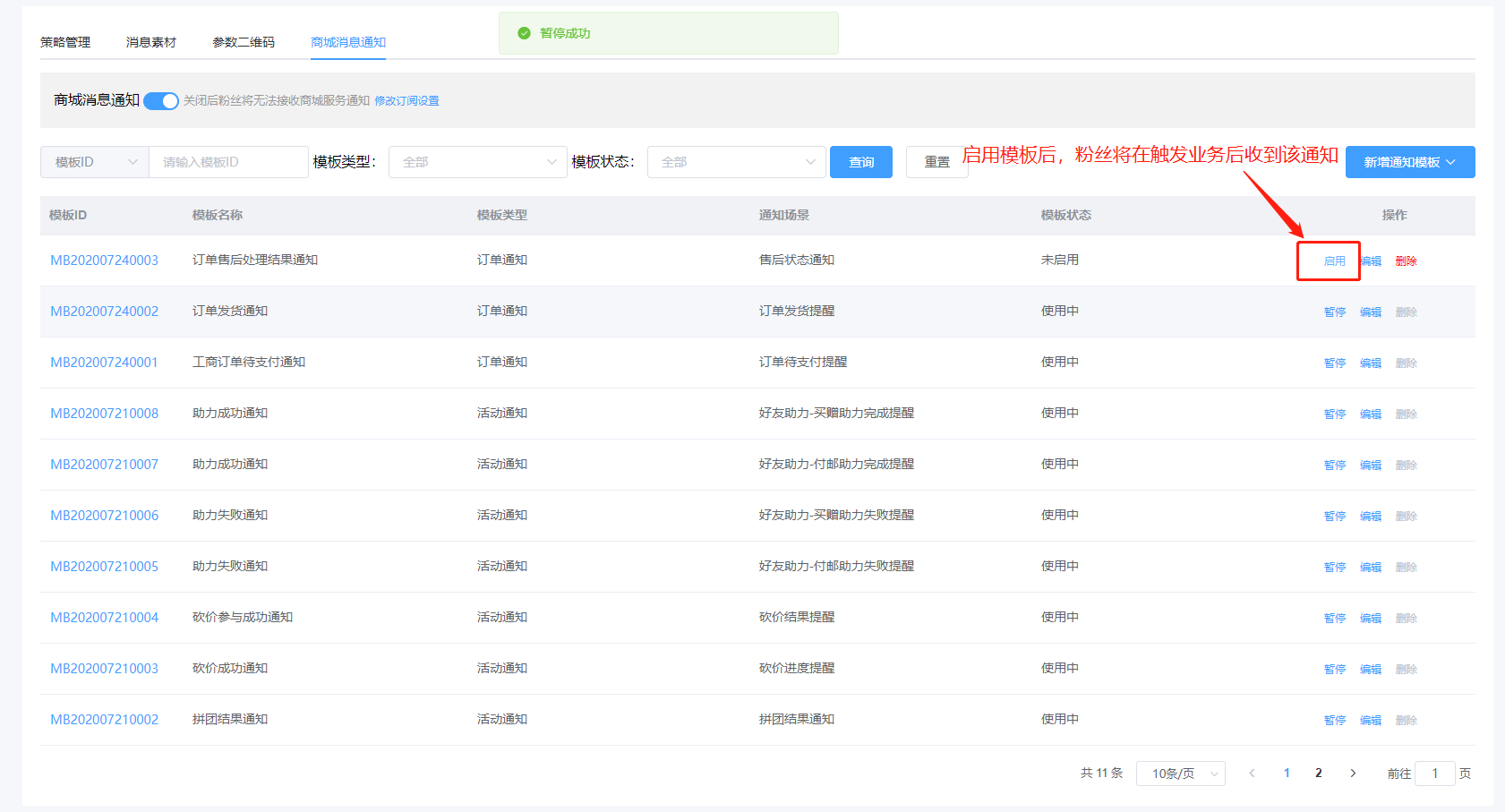Go to next page arrow in pagination

pyautogui.click(x=1353, y=774)
